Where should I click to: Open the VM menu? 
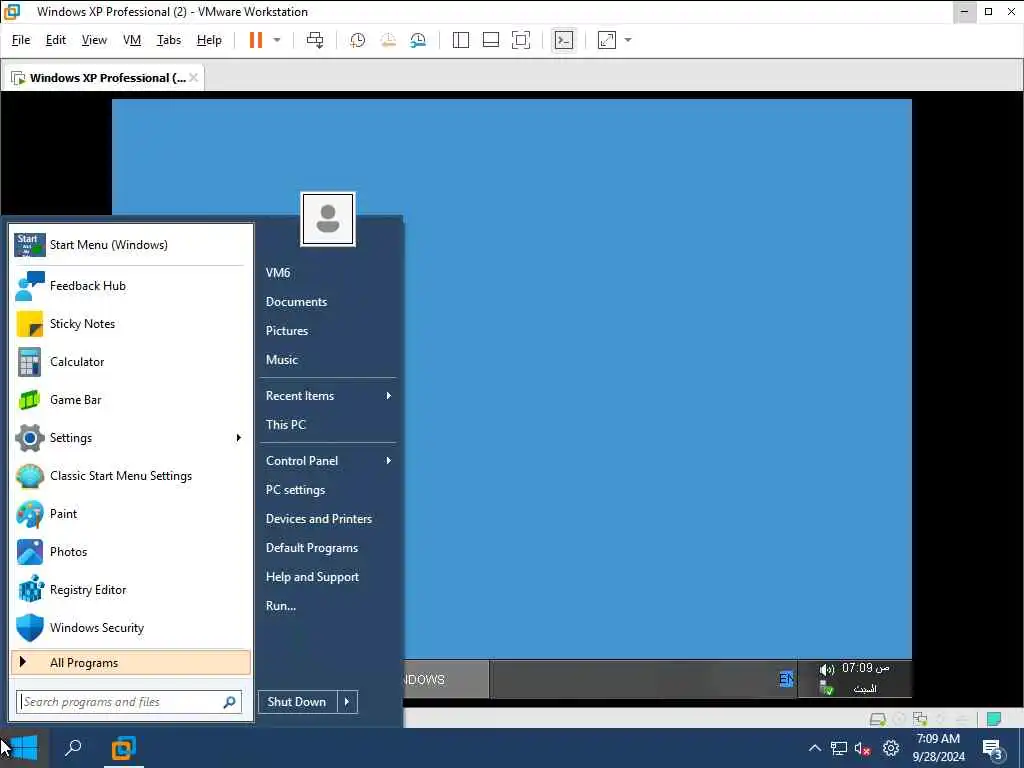(132, 40)
